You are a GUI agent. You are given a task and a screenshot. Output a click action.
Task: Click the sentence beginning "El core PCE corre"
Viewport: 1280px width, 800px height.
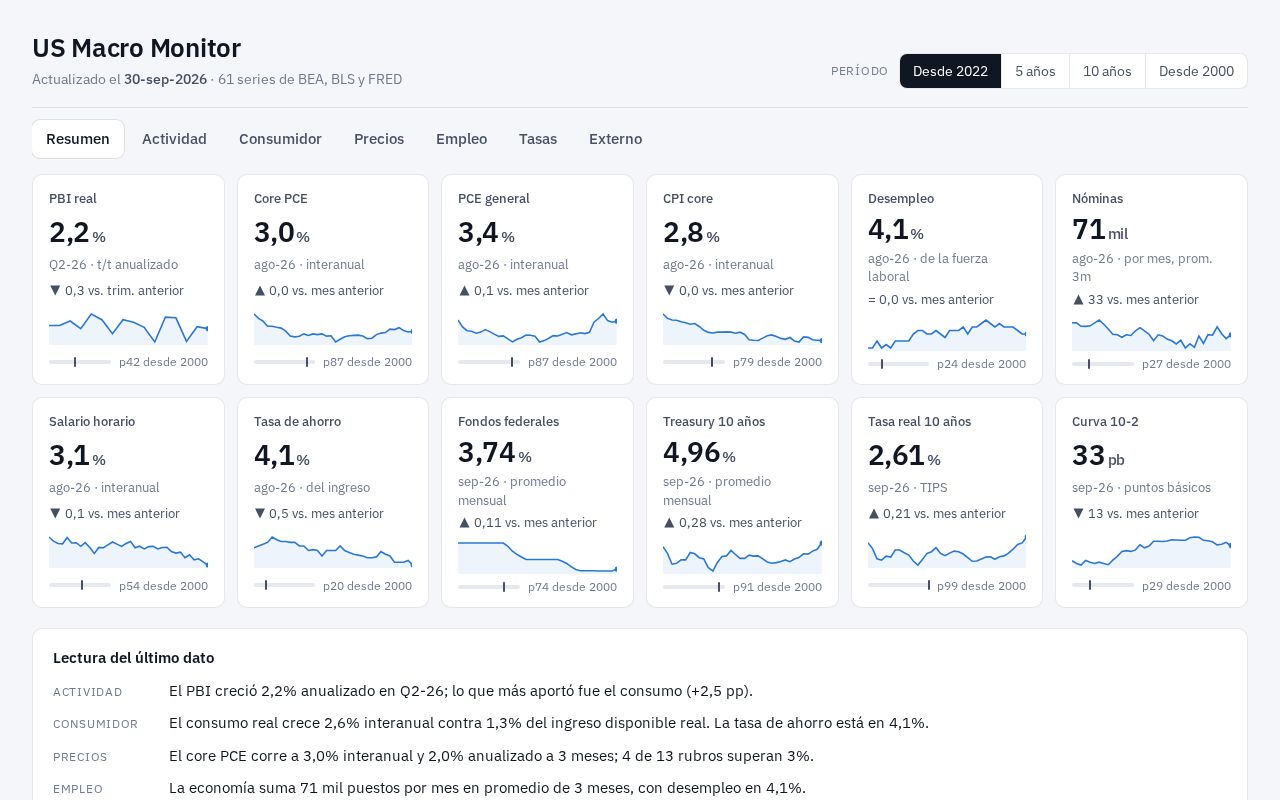pos(491,756)
